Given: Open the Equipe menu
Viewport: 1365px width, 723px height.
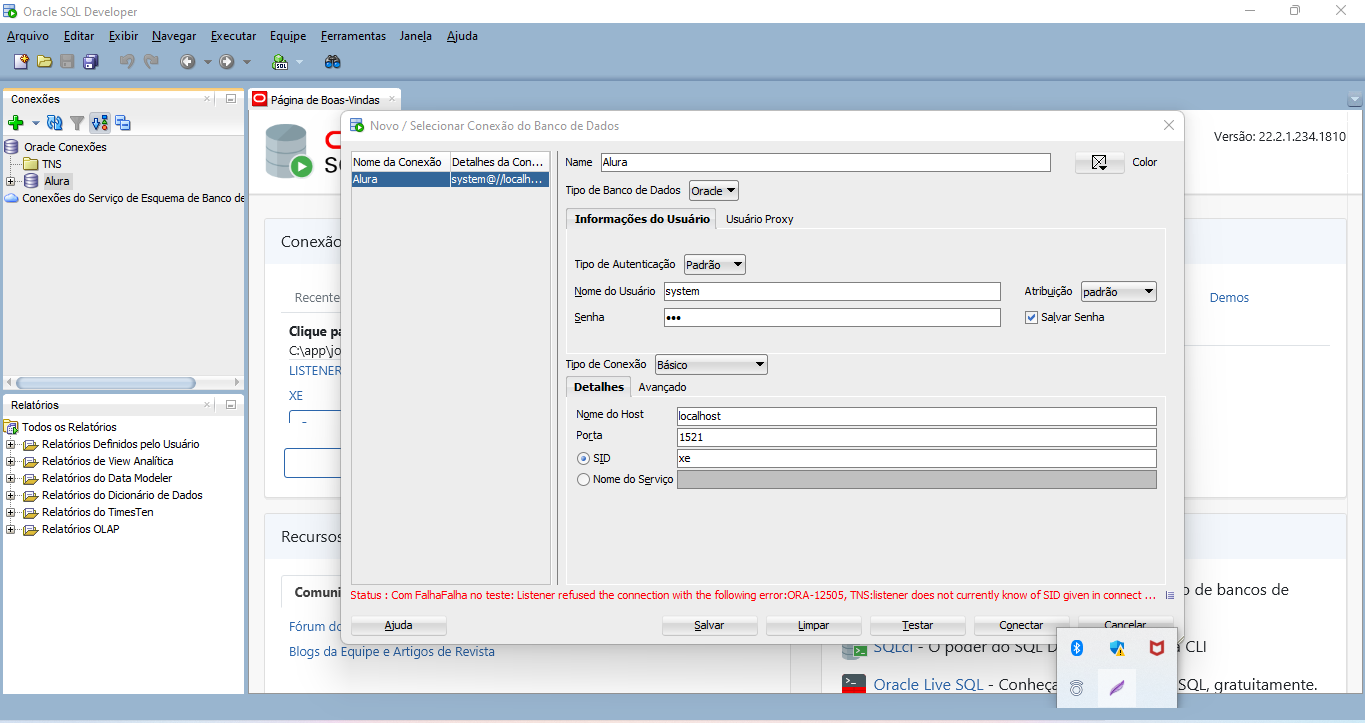Looking at the screenshot, I should click(x=288, y=36).
